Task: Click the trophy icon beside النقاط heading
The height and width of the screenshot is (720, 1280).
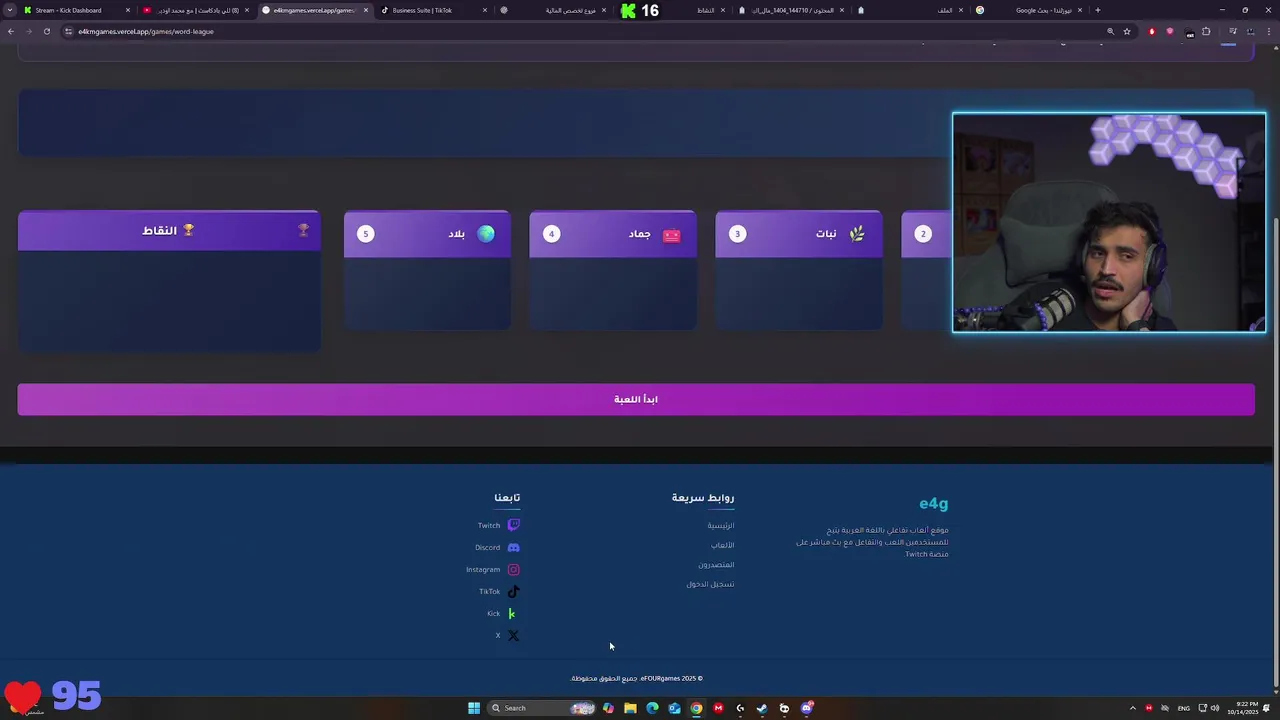Action: point(188,230)
